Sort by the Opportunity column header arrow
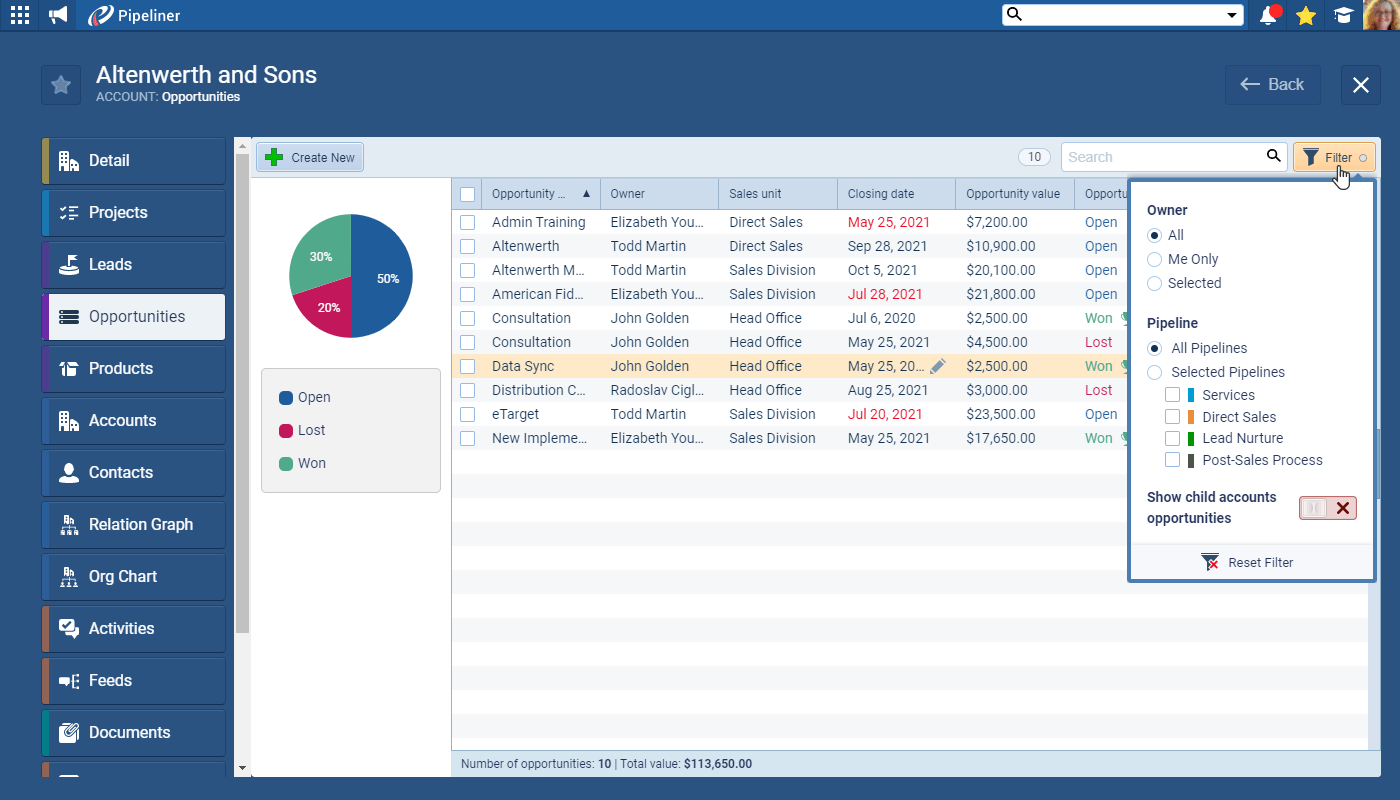1400x800 pixels. coord(585,193)
